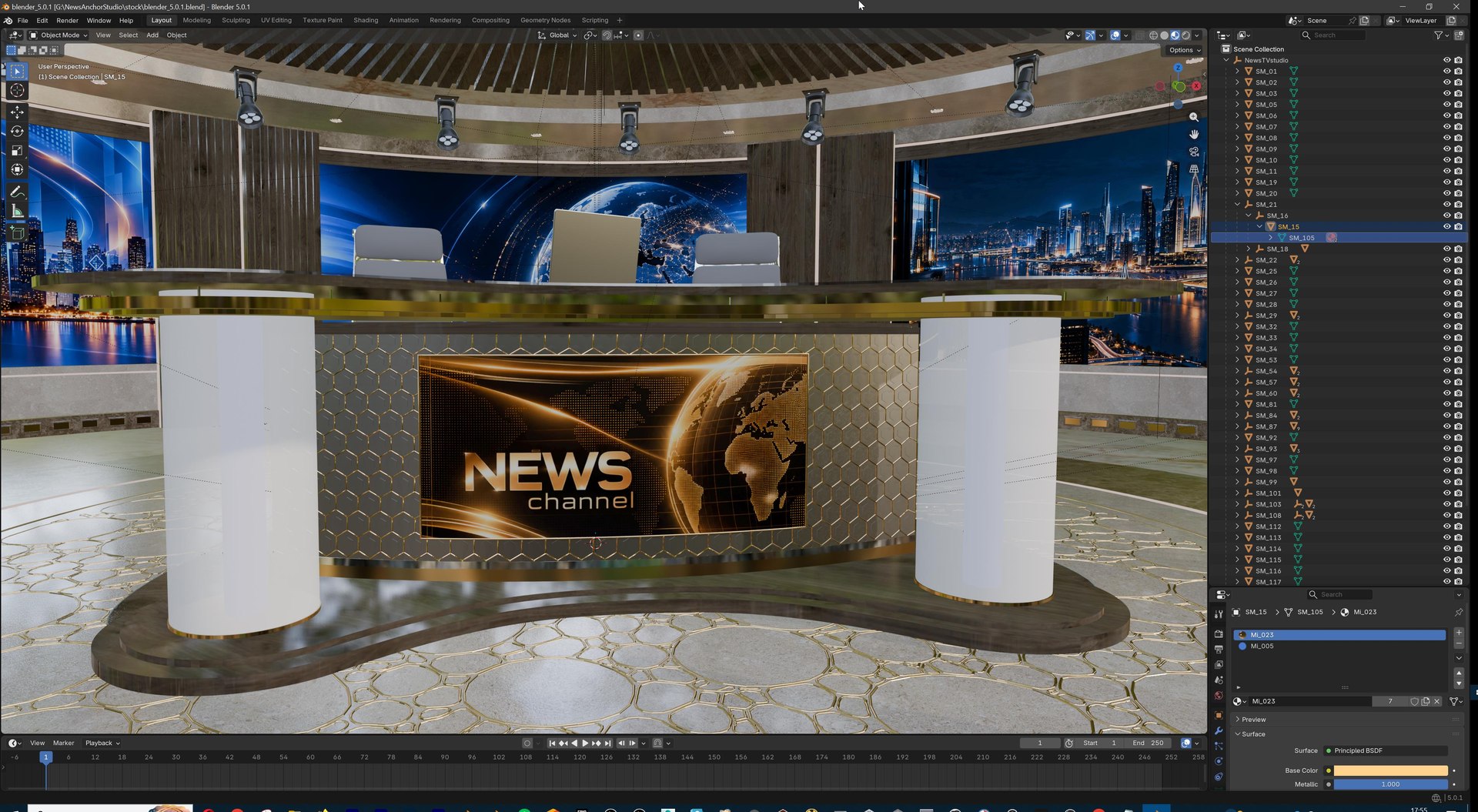The height and width of the screenshot is (812, 1478).
Task: Switch viewport shading to Wireframe
Action: click(1154, 35)
